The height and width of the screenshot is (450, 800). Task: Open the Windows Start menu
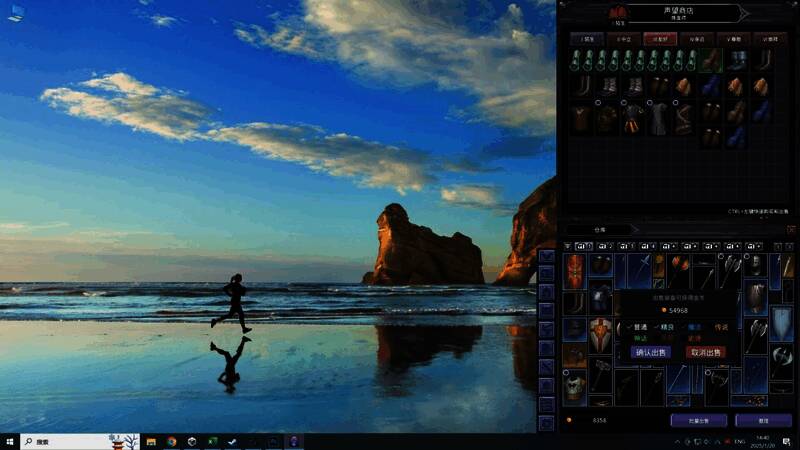[x=10, y=441]
